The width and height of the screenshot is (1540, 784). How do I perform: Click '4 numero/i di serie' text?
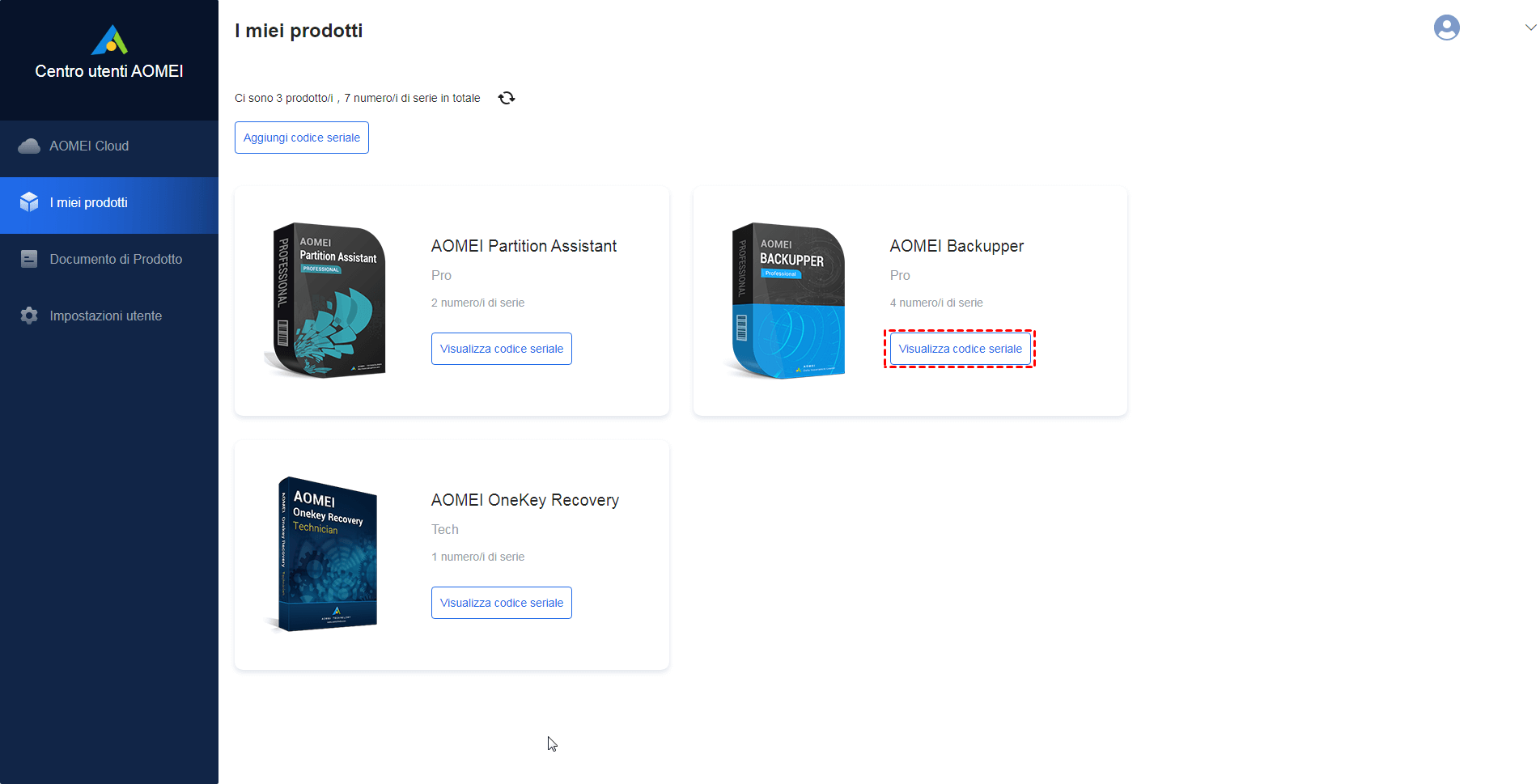tap(936, 303)
